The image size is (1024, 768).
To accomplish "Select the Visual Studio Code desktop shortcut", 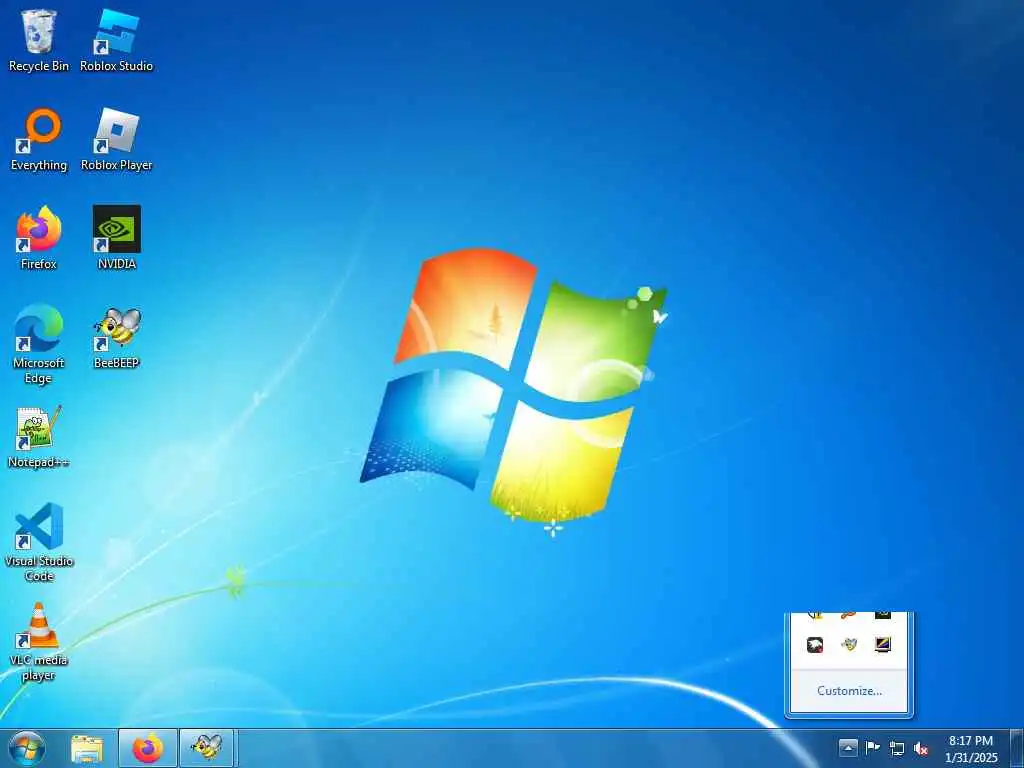I will 39,542.
